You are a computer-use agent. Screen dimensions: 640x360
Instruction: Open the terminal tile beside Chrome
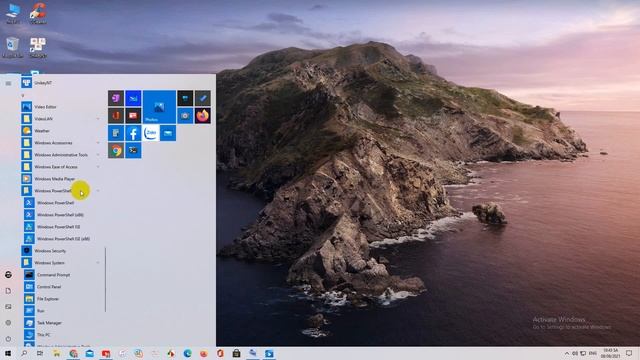[133, 150]
